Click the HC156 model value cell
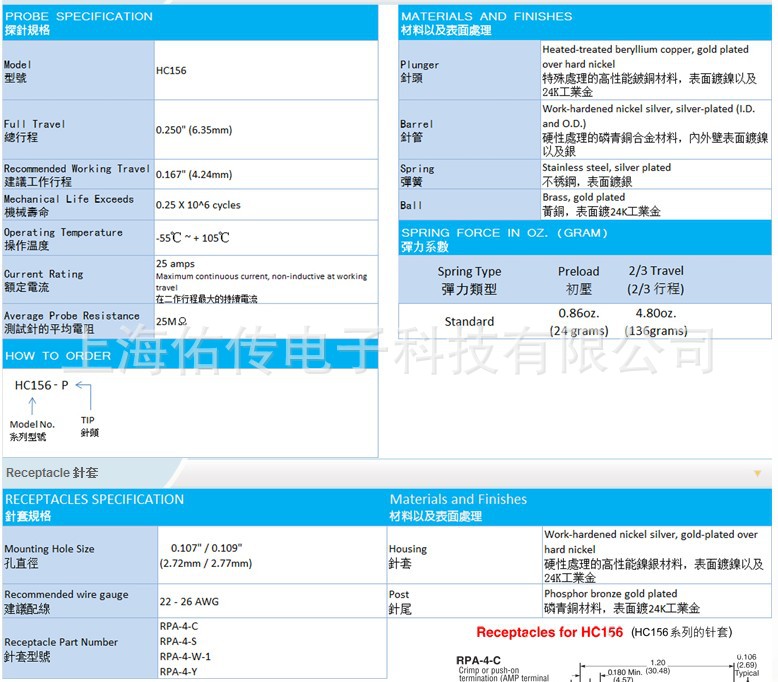The image size is (778, 682). (171, 71)
